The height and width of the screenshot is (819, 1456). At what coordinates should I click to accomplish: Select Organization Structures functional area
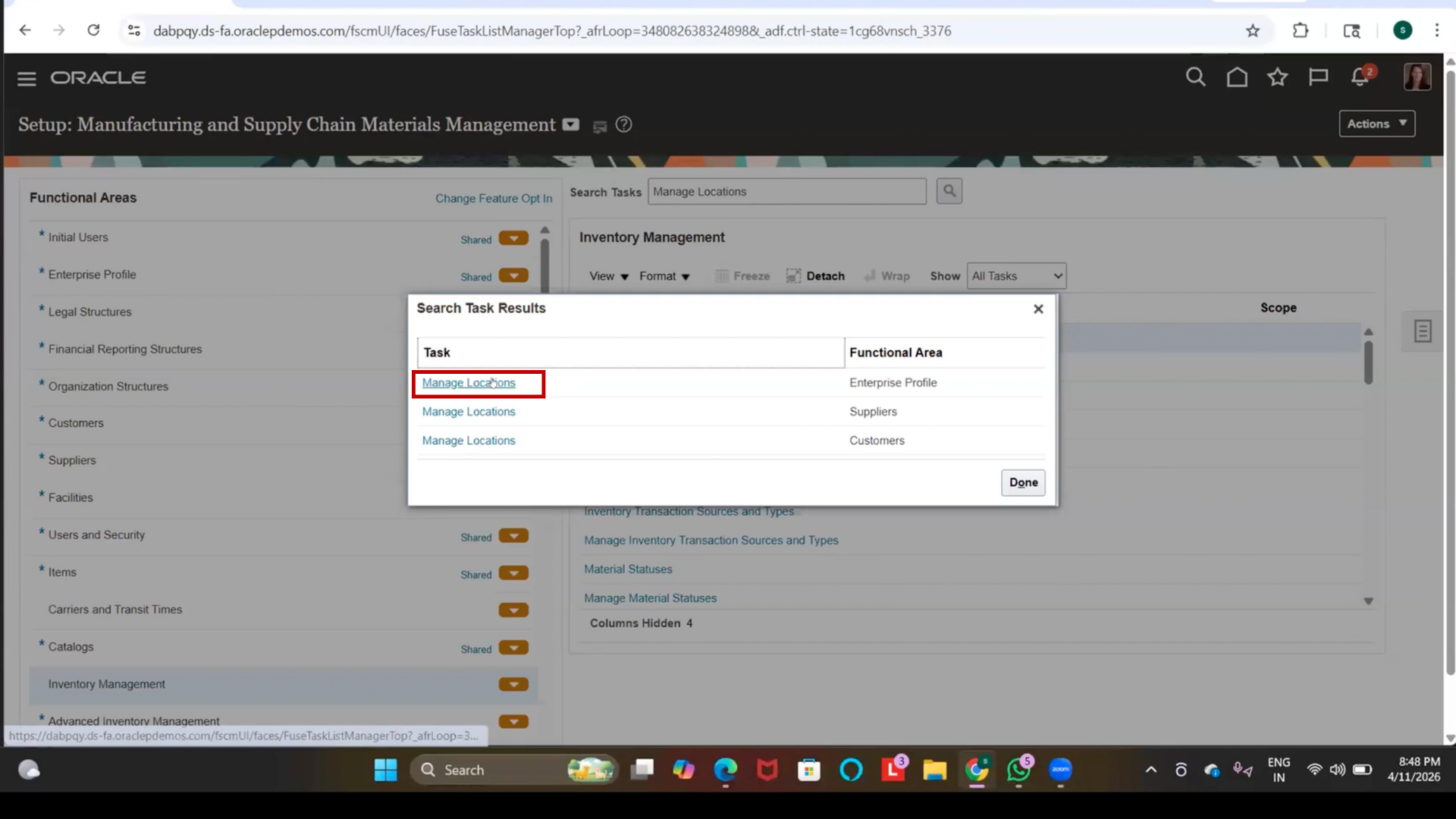point(108,386)
